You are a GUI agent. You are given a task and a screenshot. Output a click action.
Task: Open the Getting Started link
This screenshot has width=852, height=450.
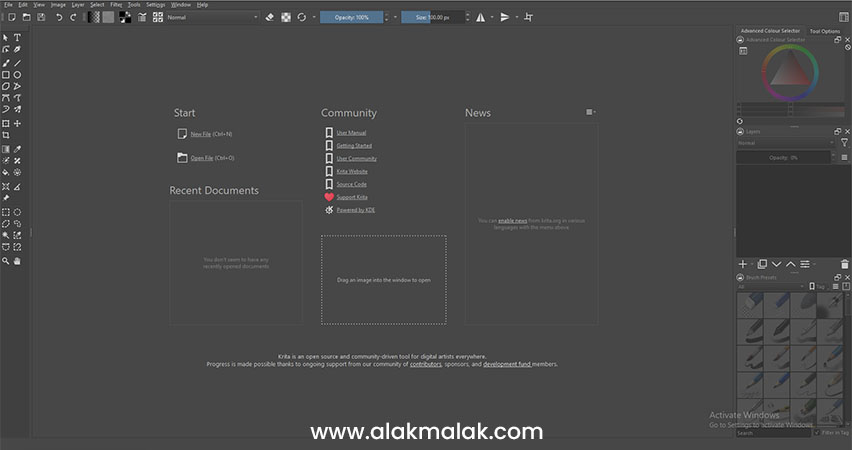click(354, 146)
